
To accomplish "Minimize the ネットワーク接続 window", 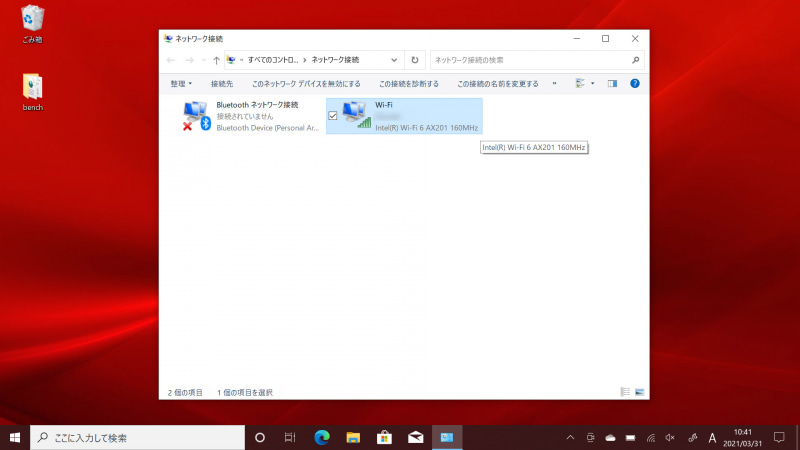I will pyautogui.click(x=577, y=39).
